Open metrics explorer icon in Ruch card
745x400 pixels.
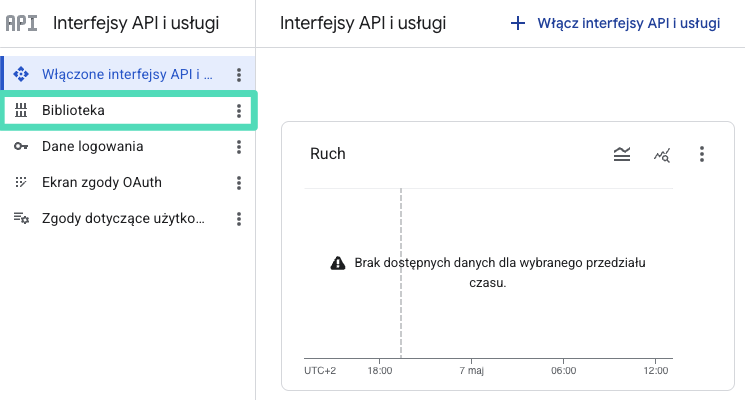coord(662,154)
